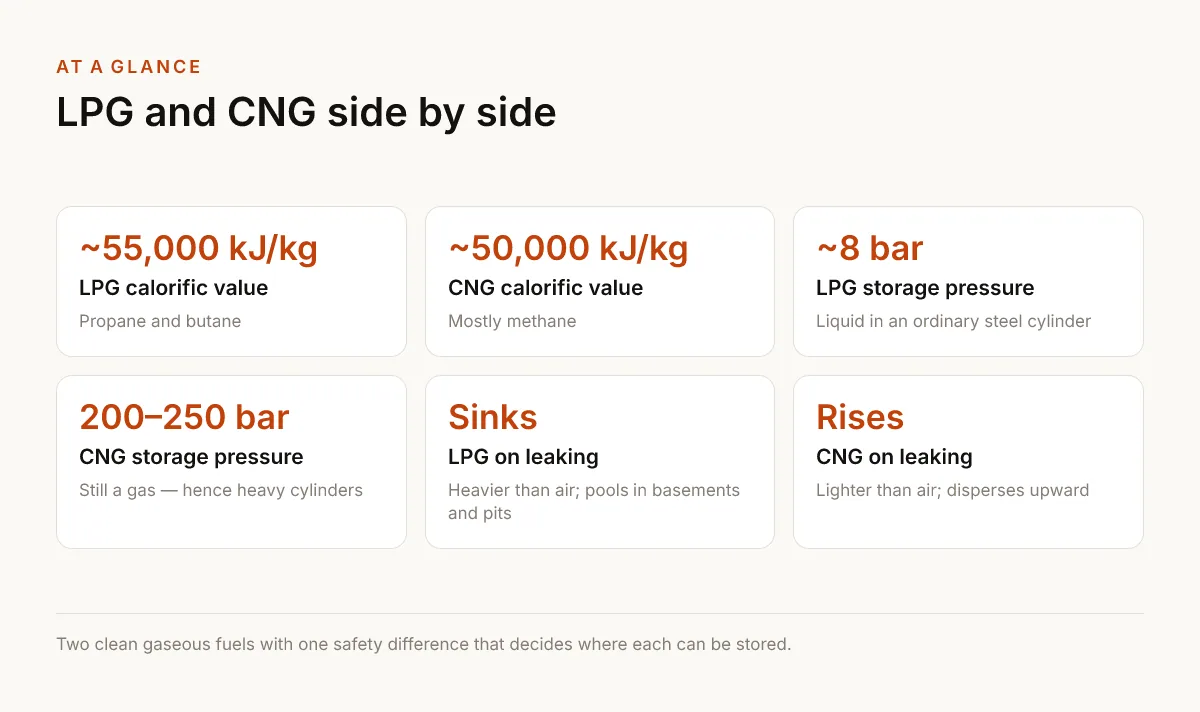
Task: Open the ~55,000 kJ/kg card
Action: [231, 281]
